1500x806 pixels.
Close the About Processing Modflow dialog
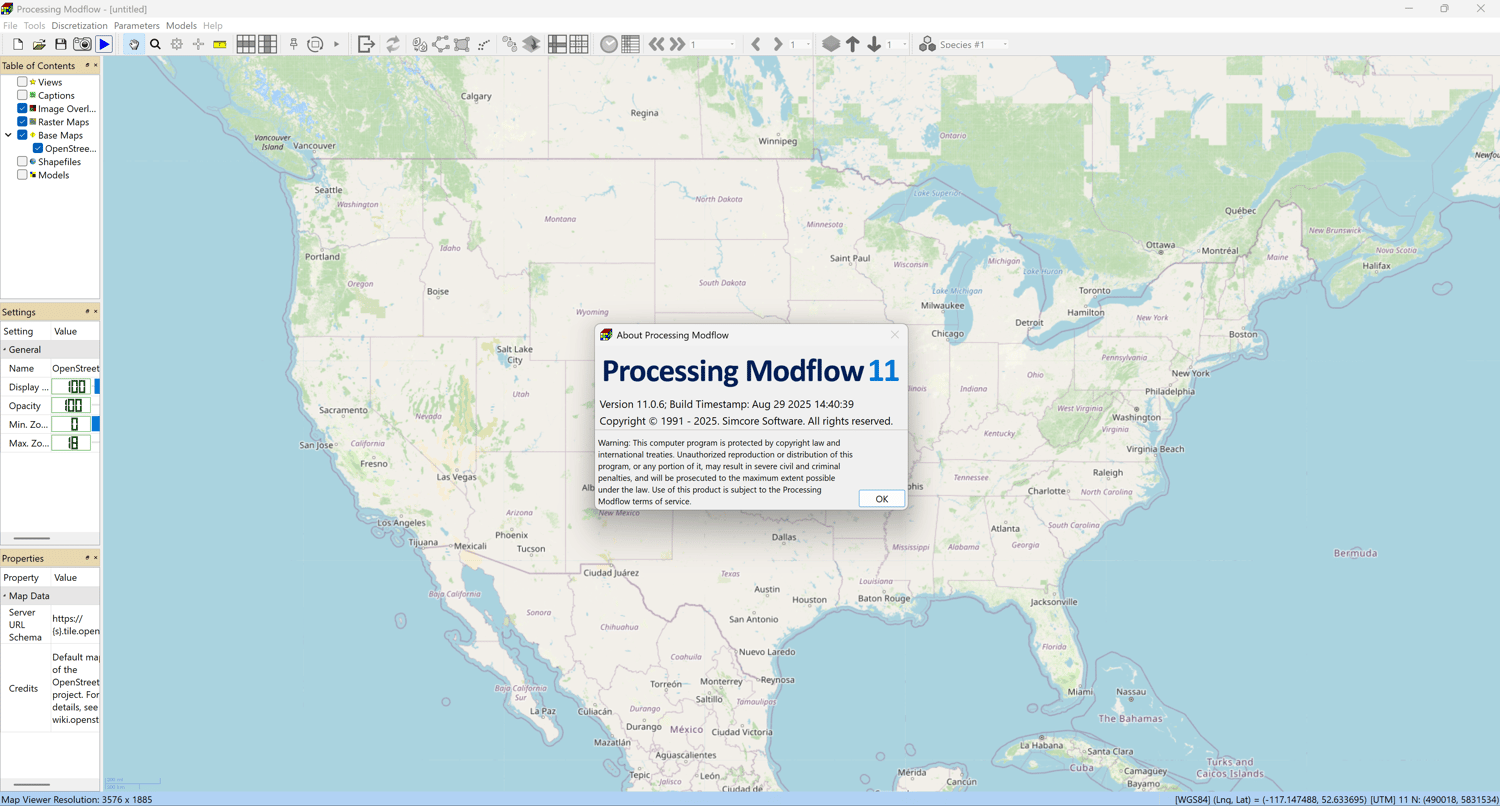(894, 335)
